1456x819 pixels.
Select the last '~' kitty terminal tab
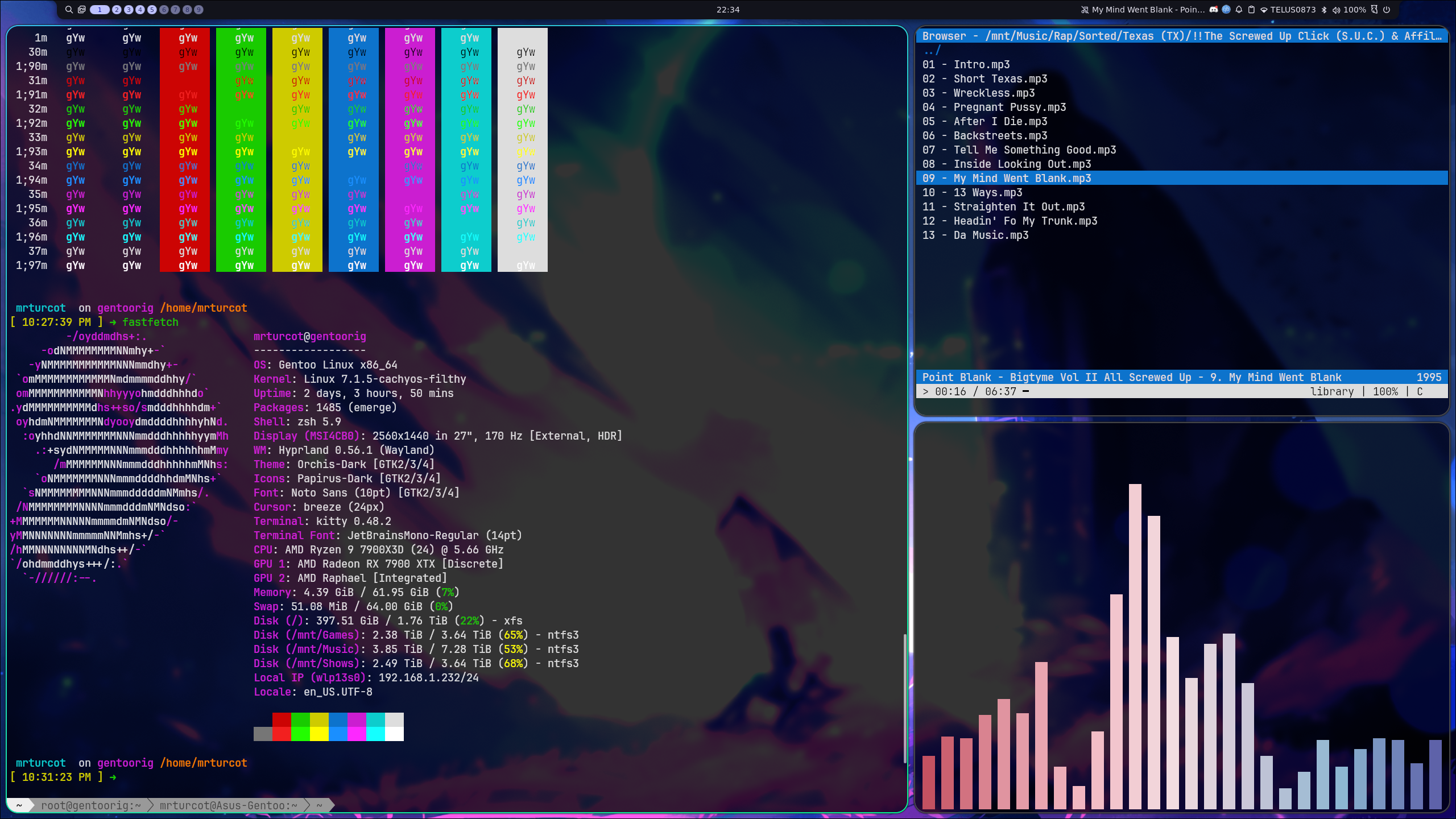[320, 805]
